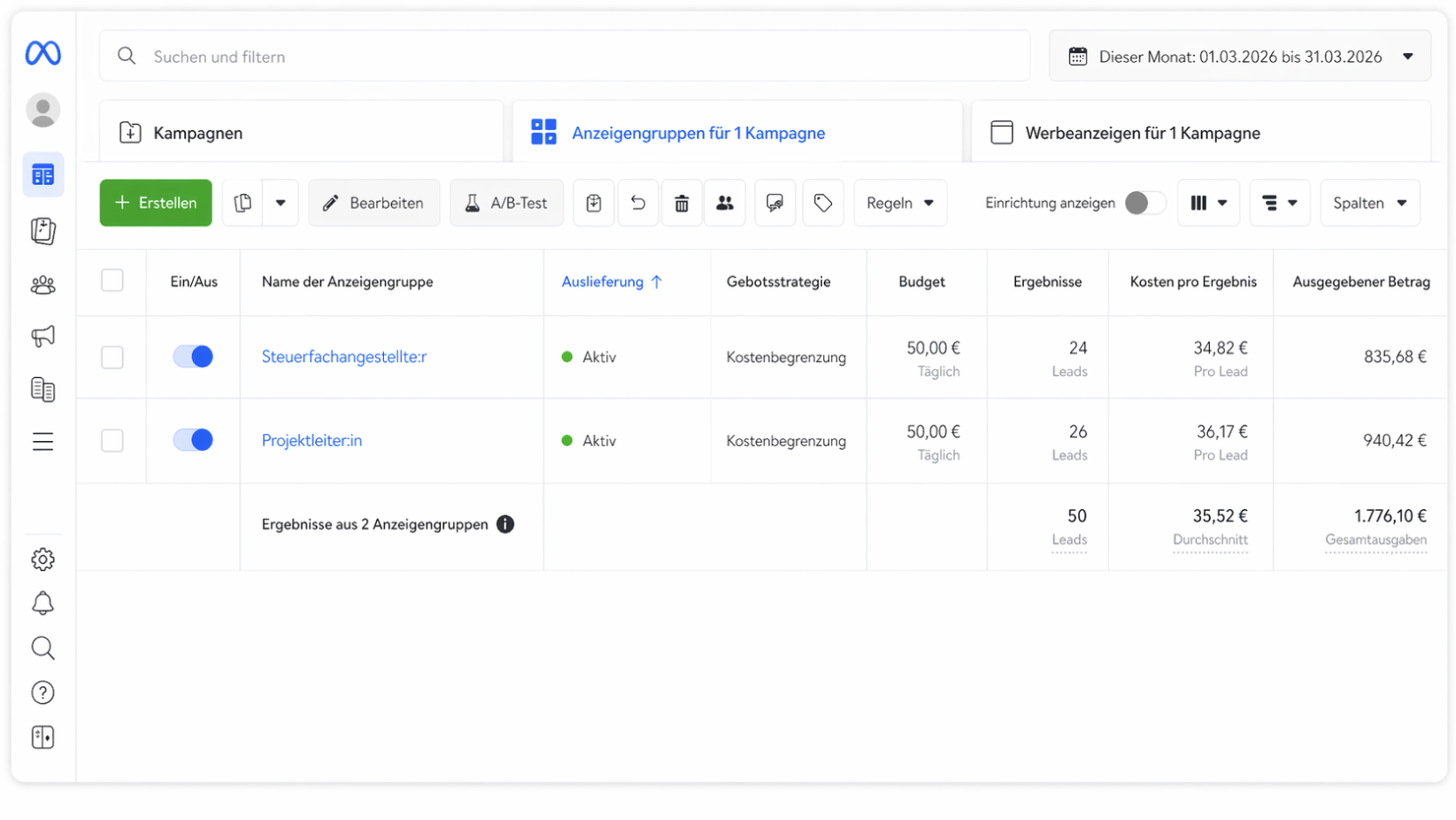This screenshot has height=820, width=1456.
Task: Click the sidebar search magnifier icon
Action: 42,648
